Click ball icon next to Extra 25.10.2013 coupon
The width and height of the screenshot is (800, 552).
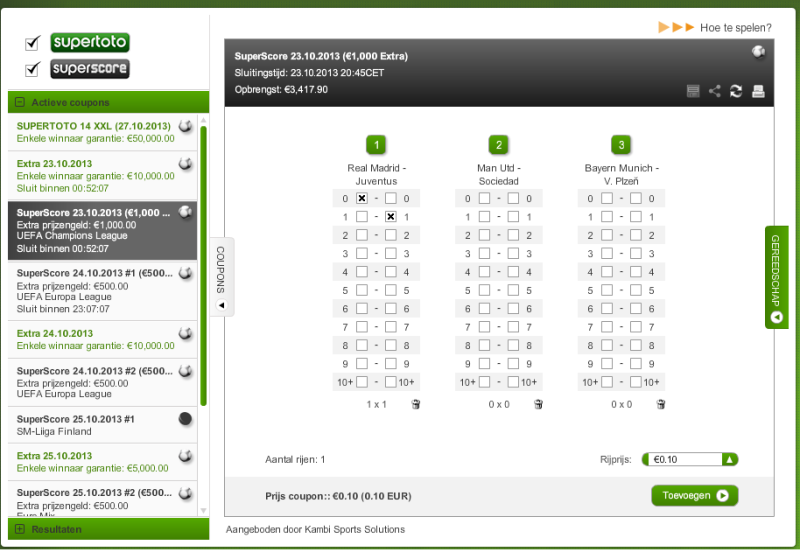coord(185,456)
